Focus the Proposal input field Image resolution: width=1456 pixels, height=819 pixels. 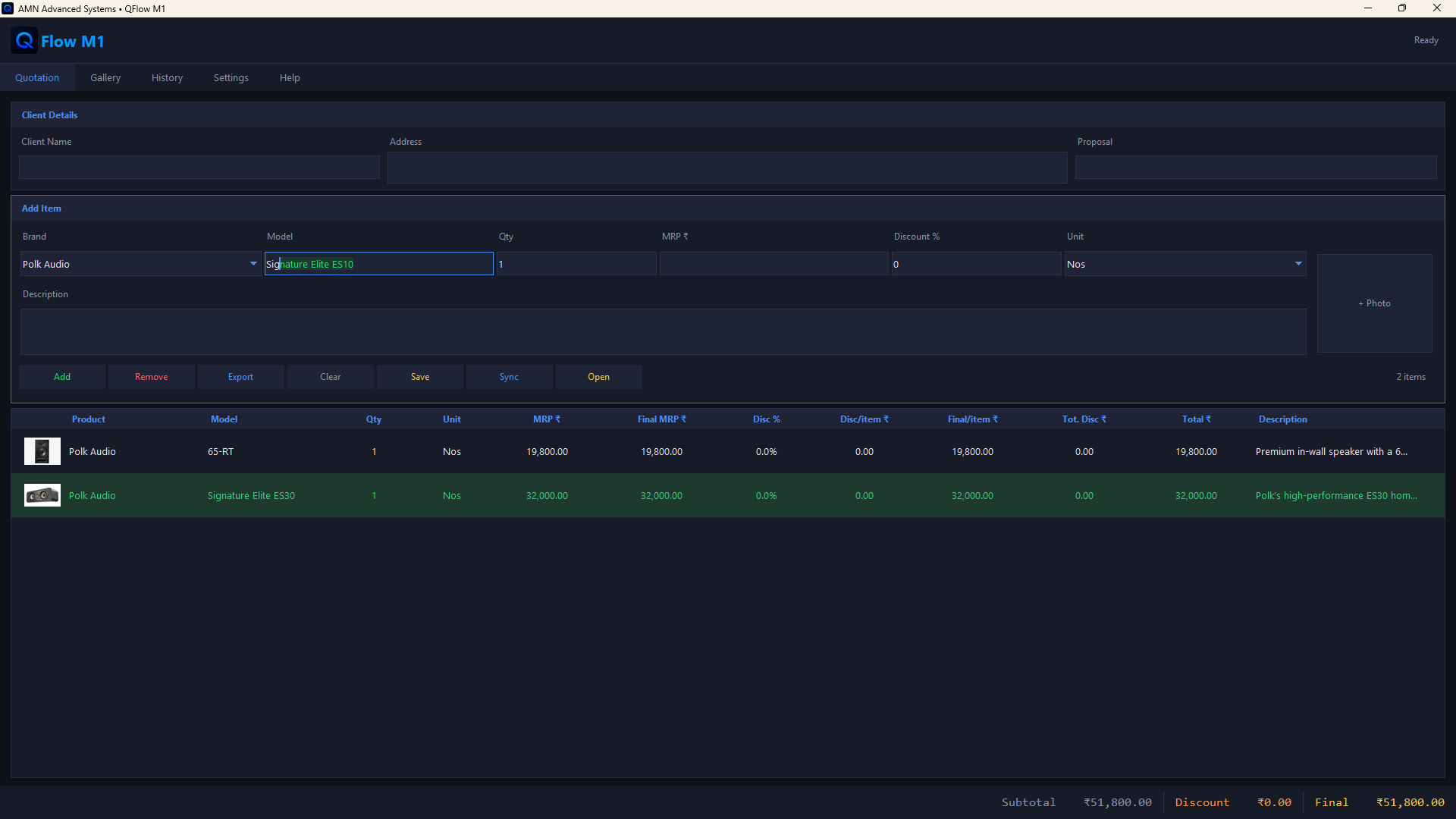[x=1256, y=167]
